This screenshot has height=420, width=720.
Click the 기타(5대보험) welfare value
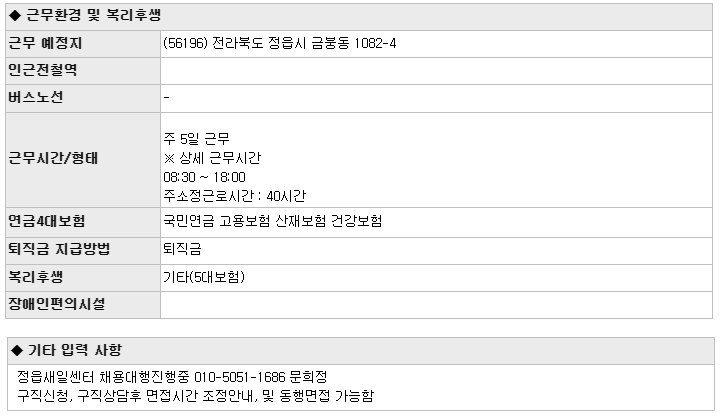204,277
